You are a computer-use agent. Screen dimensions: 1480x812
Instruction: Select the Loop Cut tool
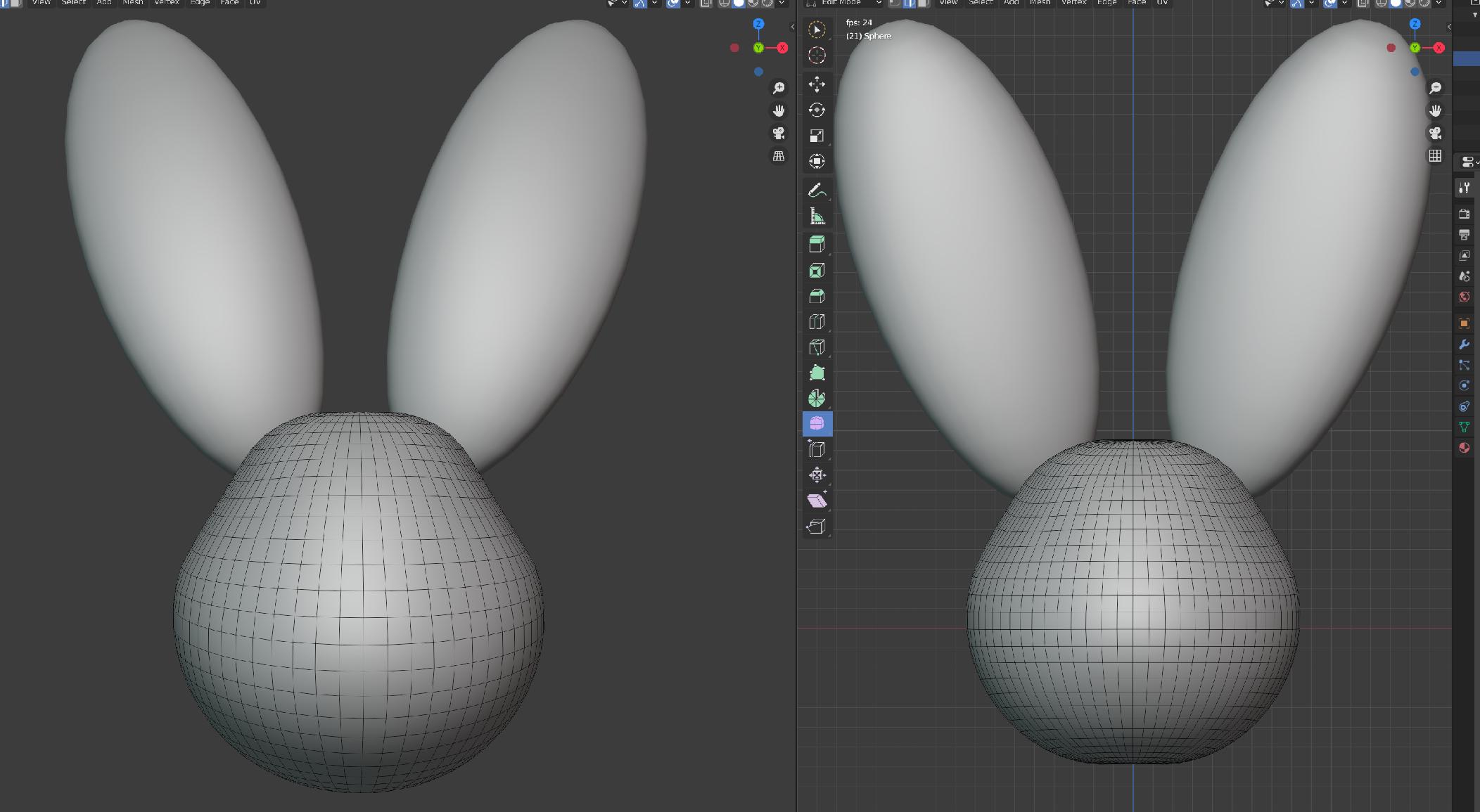pos(817,322)
